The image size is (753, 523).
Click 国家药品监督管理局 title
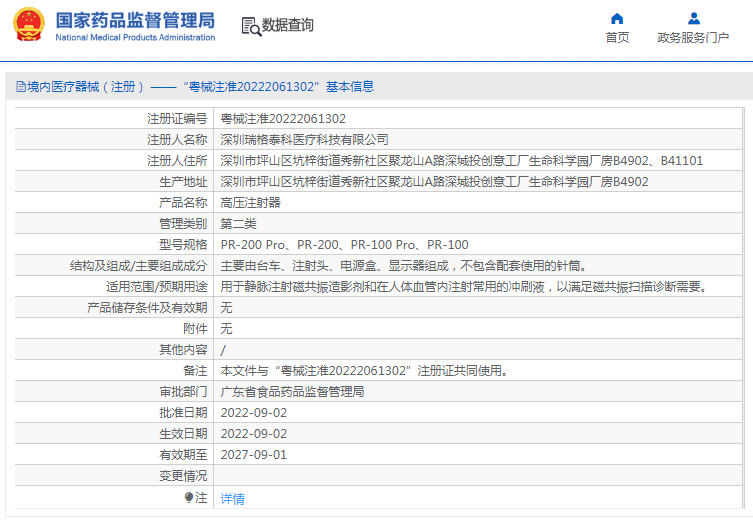pos(135,21)
